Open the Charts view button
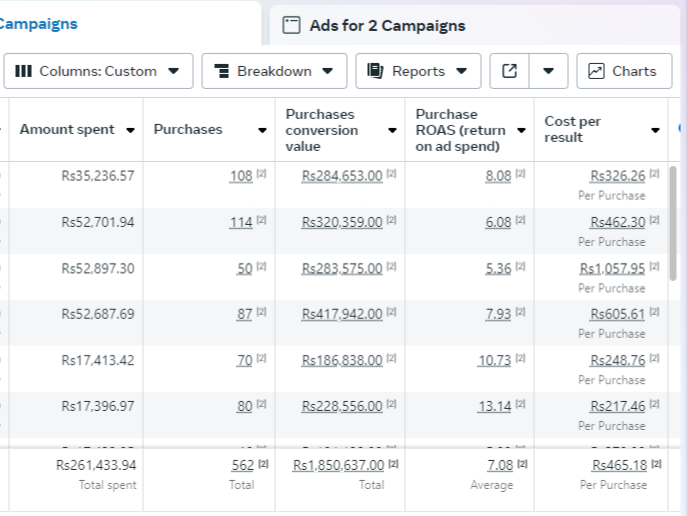 pos(623,71)
